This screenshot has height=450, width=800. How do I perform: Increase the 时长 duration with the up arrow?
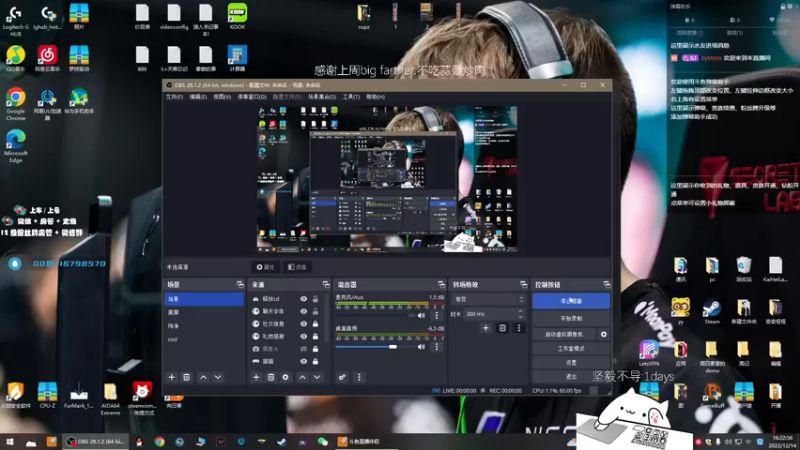tap(520, 311)
